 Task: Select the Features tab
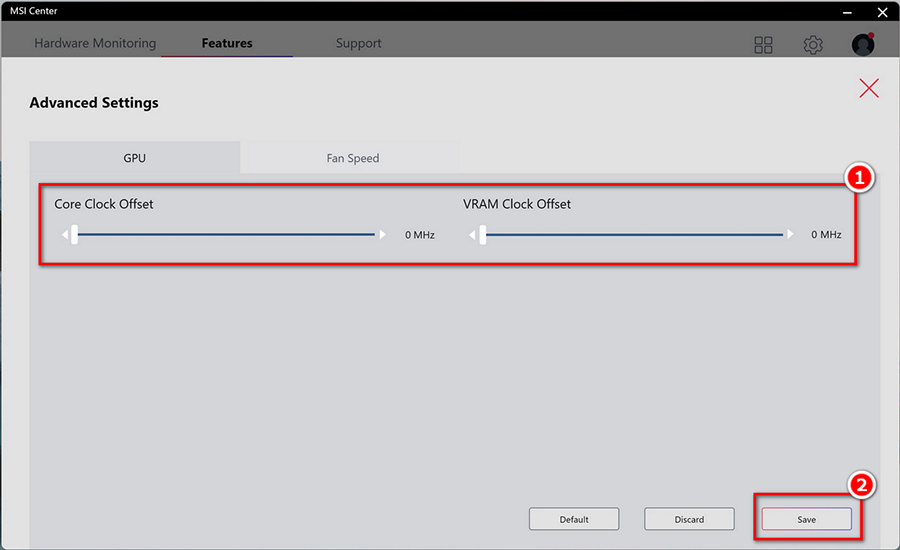tap(227, 43)
